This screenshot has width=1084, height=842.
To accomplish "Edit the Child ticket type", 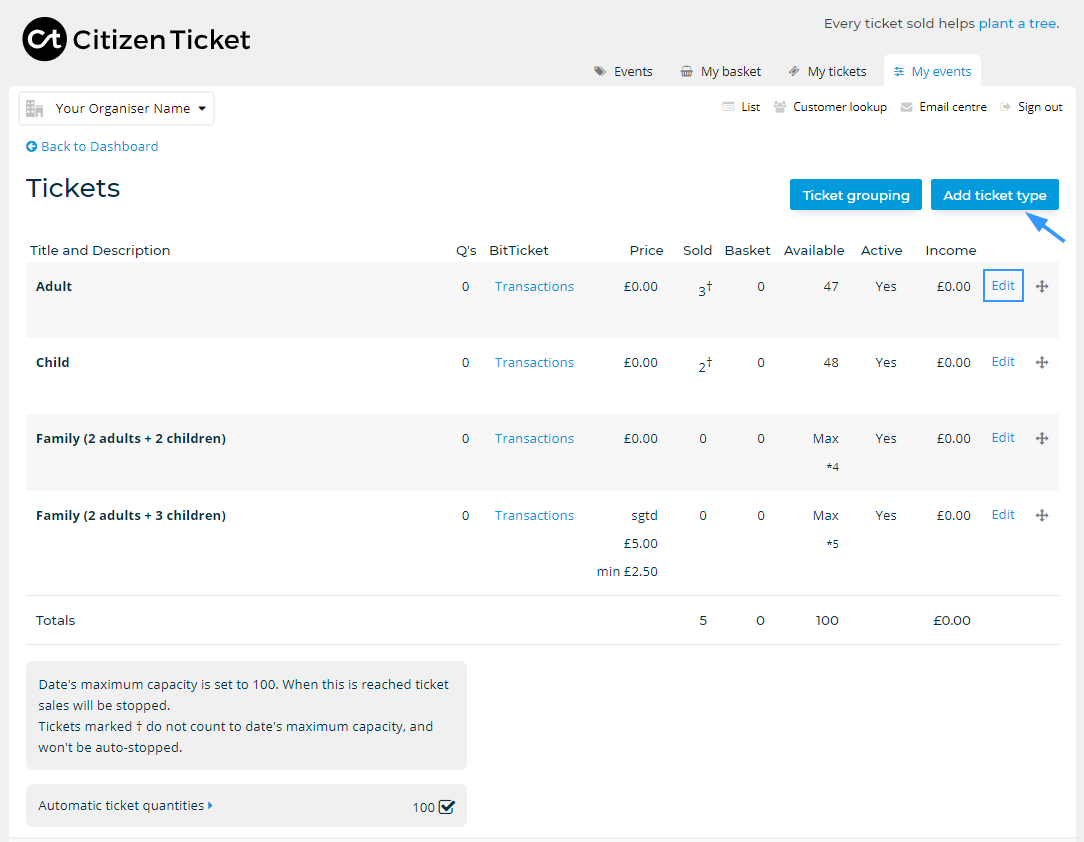I will point(1003,362).
